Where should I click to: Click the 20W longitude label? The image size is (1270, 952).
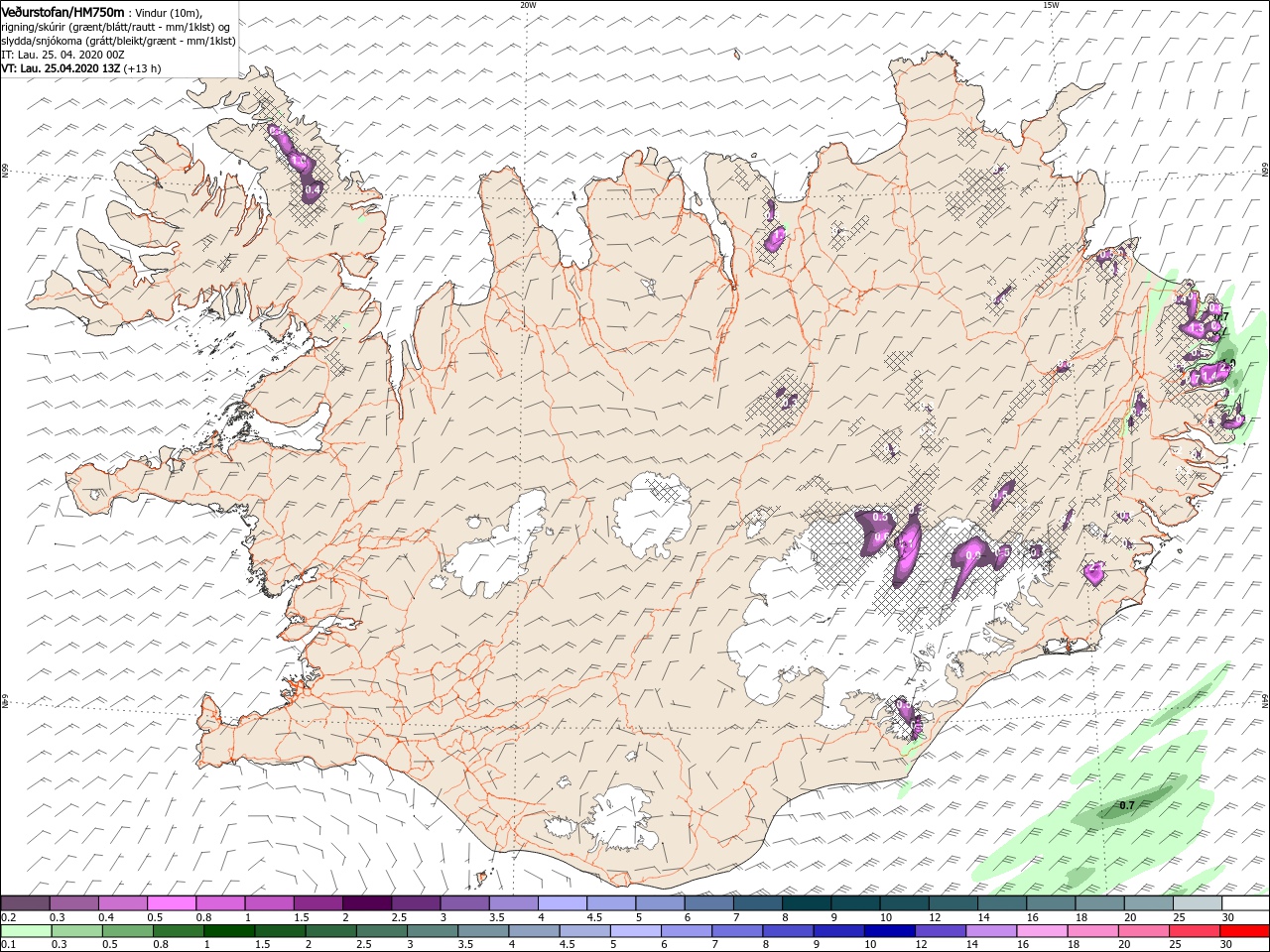(x=528, y=5)
